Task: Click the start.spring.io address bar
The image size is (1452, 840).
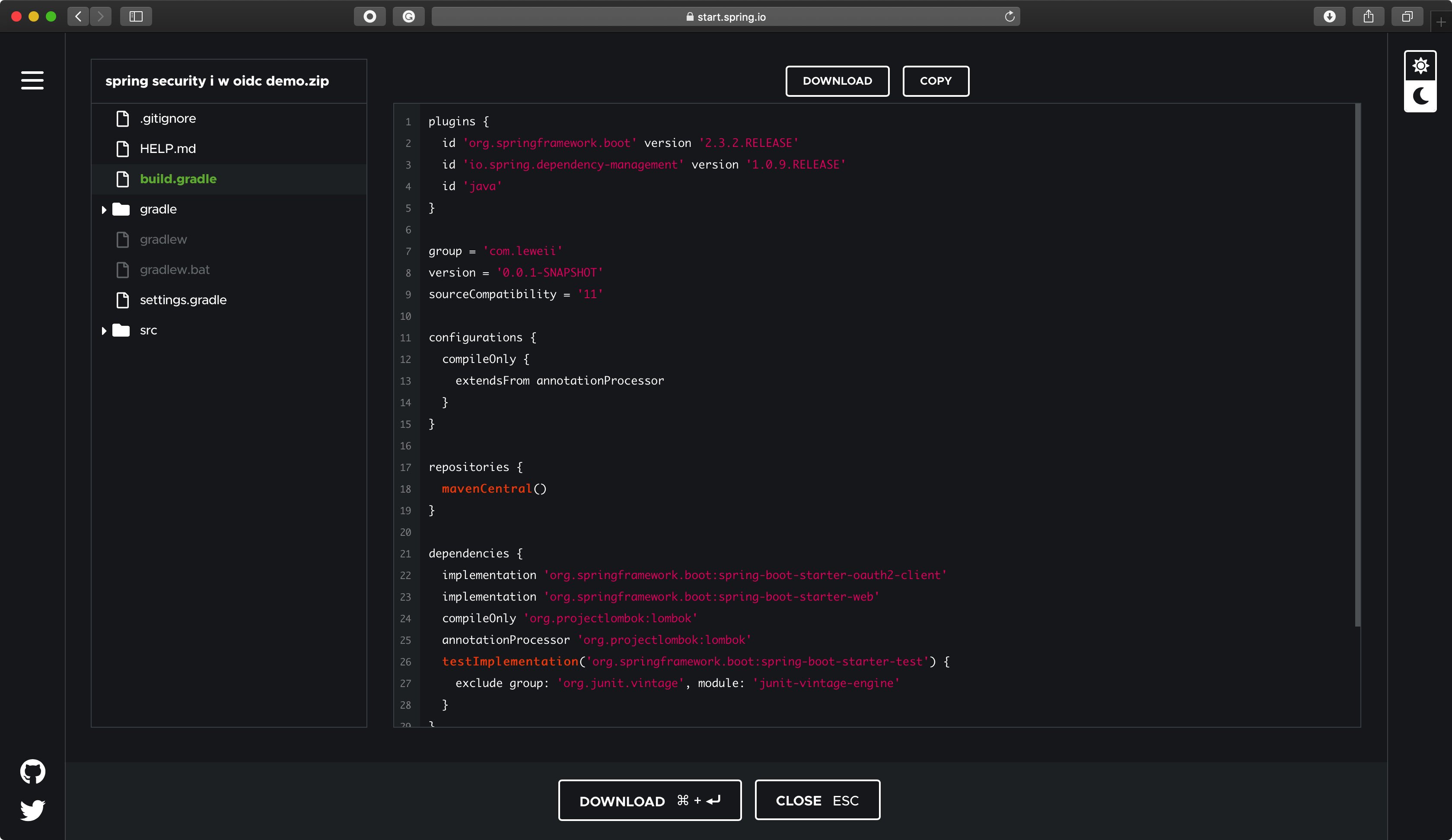Action: tap(726, 16)
